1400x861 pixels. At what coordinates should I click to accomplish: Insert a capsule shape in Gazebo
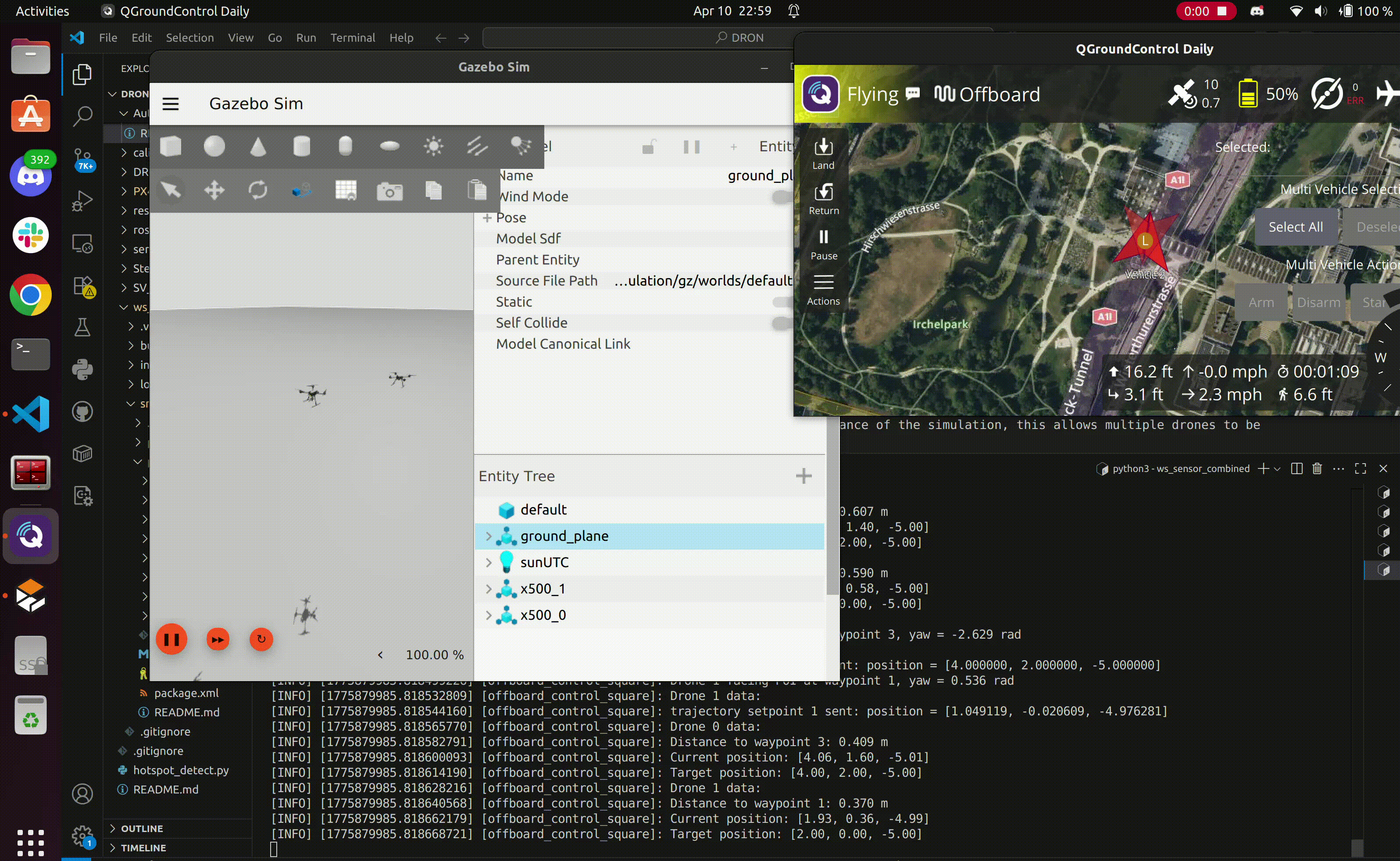[x=345, y=146]
